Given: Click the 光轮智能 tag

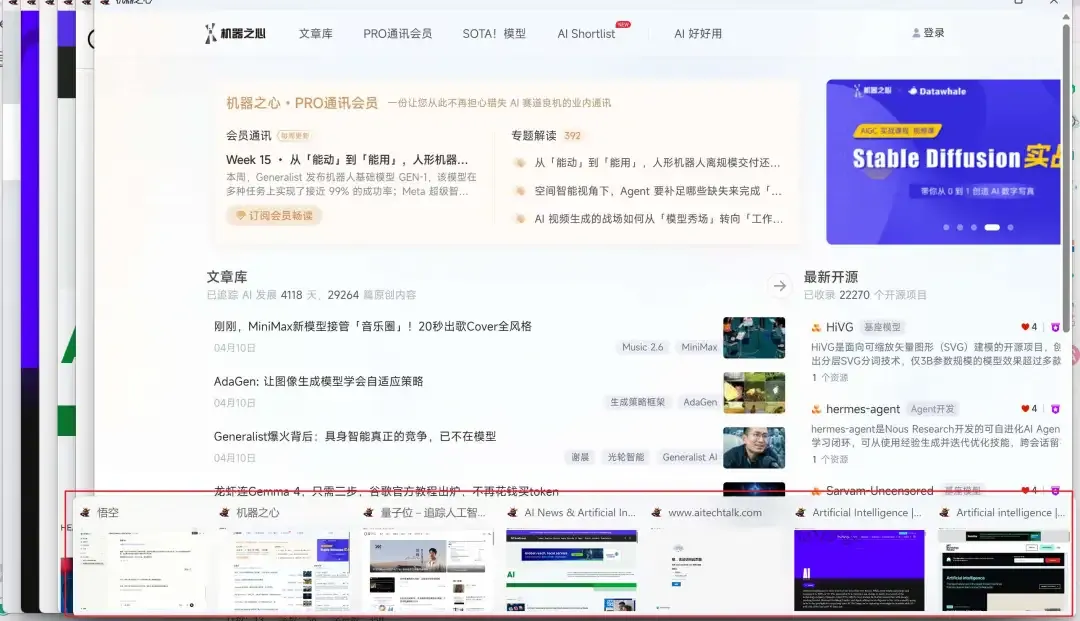Looking at the screenshot, I should click(x=625, y=457).
